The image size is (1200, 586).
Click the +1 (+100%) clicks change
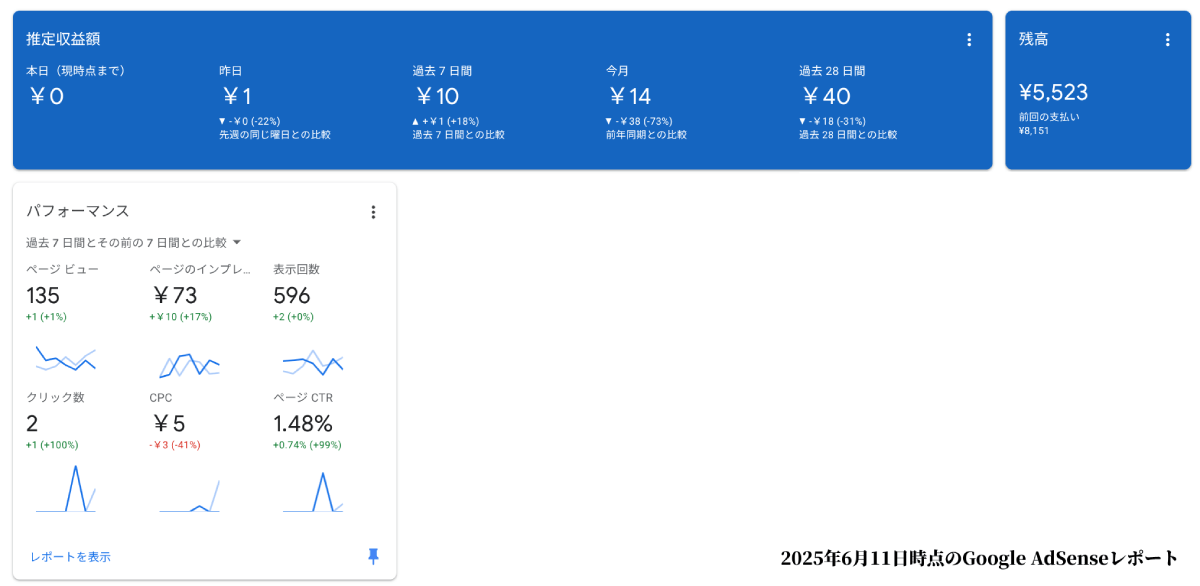(x=52, y=445)
